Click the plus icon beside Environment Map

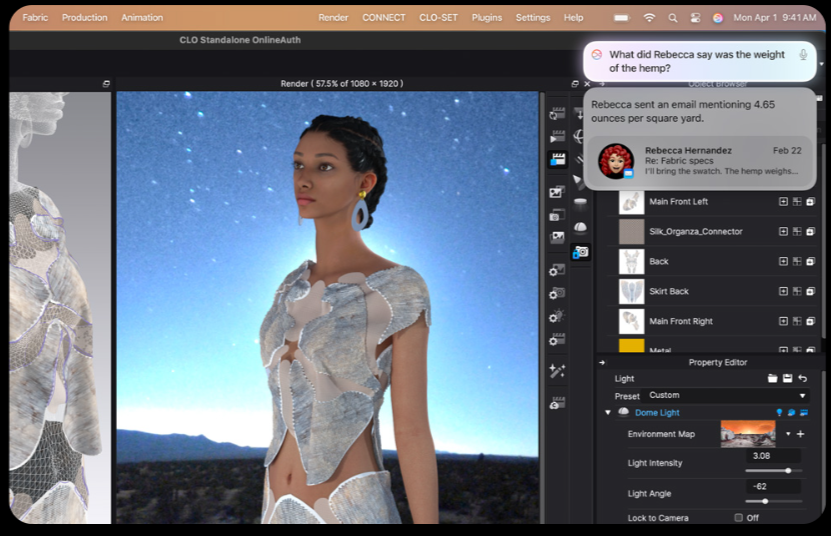800,434
